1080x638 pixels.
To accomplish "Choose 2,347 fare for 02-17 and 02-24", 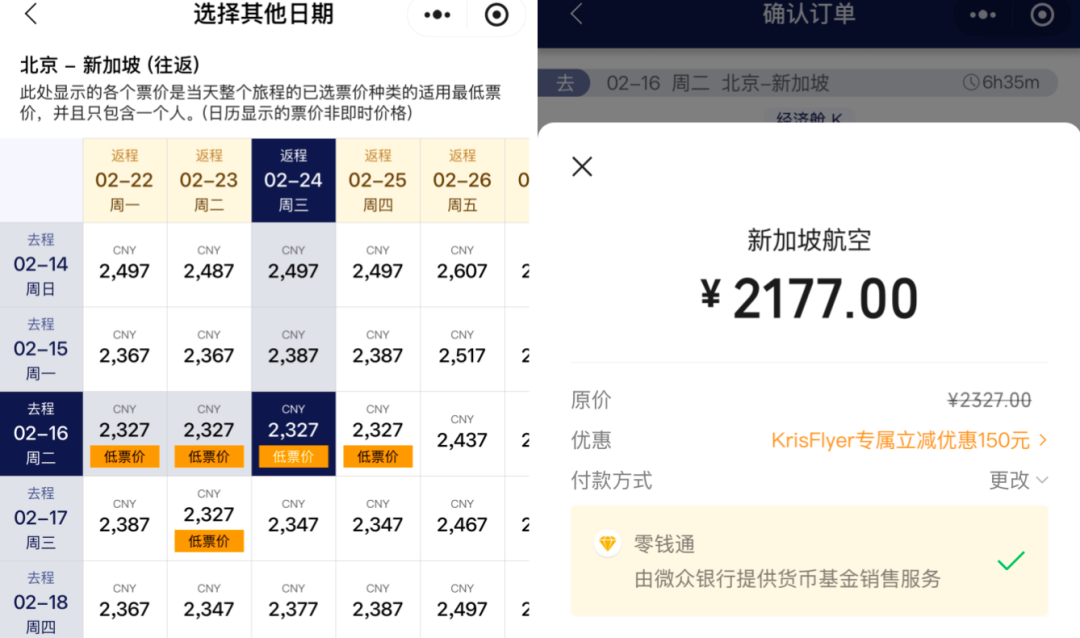I will click(293, 518).
